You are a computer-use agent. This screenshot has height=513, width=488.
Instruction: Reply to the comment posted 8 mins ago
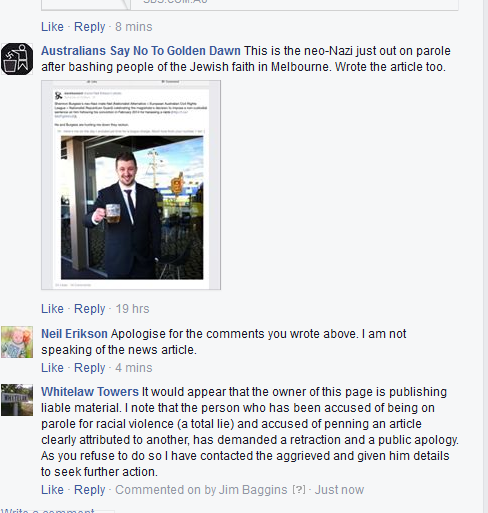coord(89,27)
